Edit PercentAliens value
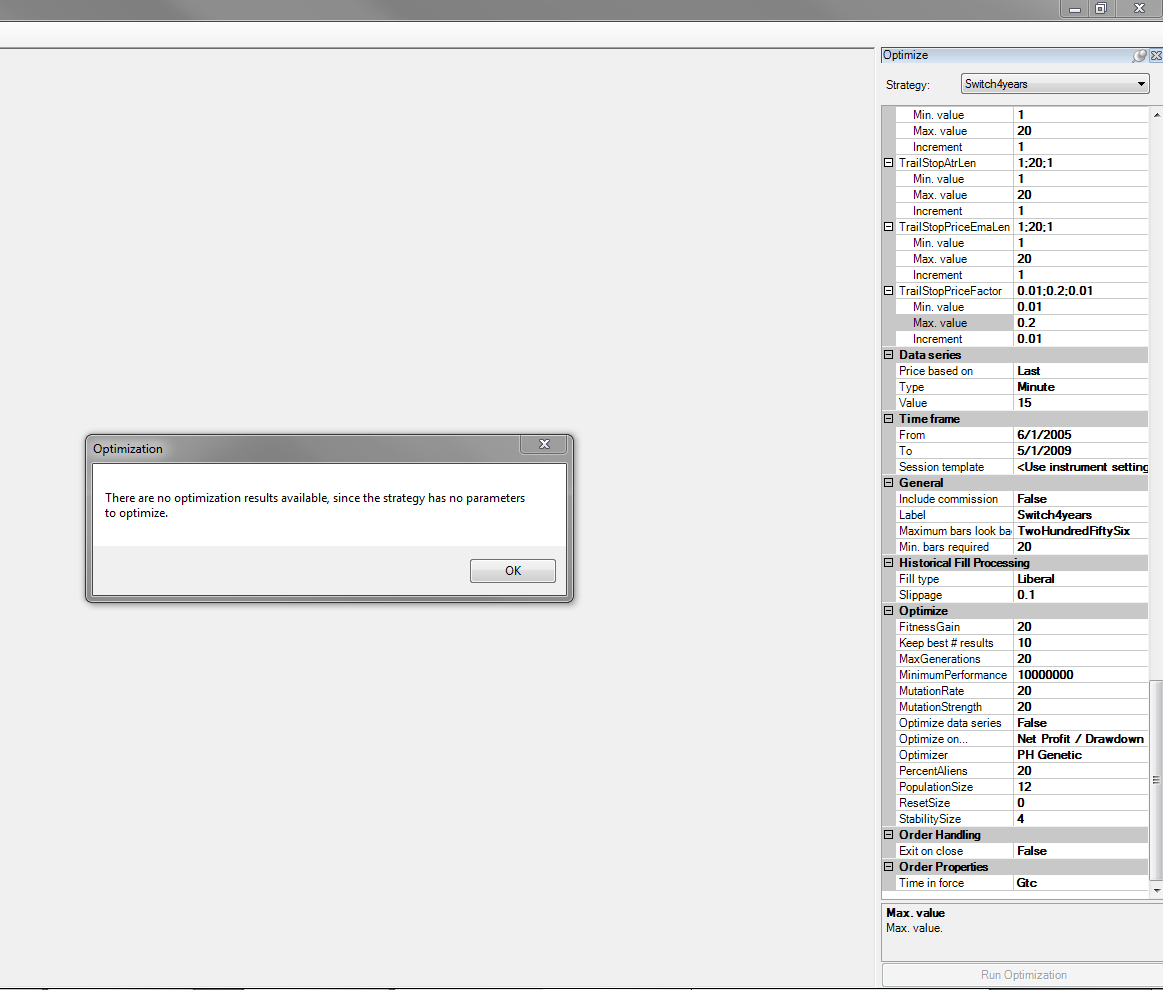1163x990 pixels. pyautogui.click(x=1081, y=770)
